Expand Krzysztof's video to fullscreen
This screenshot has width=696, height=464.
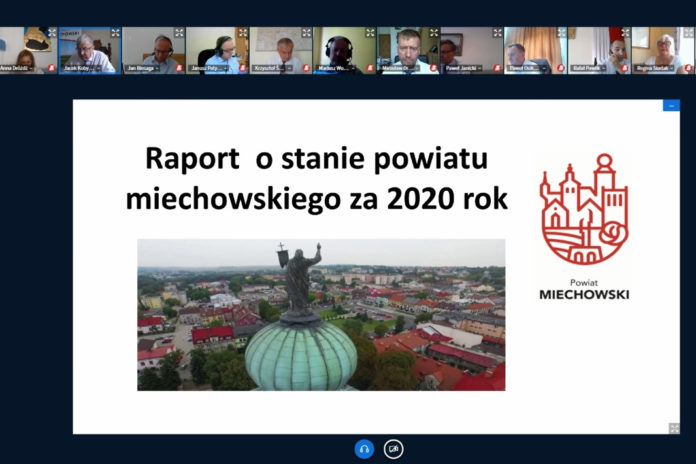305,33
